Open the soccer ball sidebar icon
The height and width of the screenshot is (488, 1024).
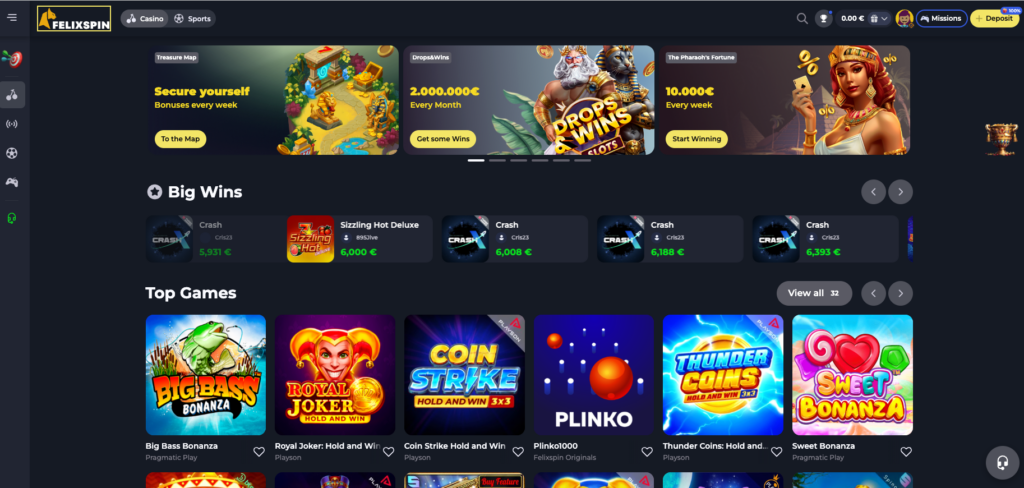pyautogui.click(x=12, y=154)
